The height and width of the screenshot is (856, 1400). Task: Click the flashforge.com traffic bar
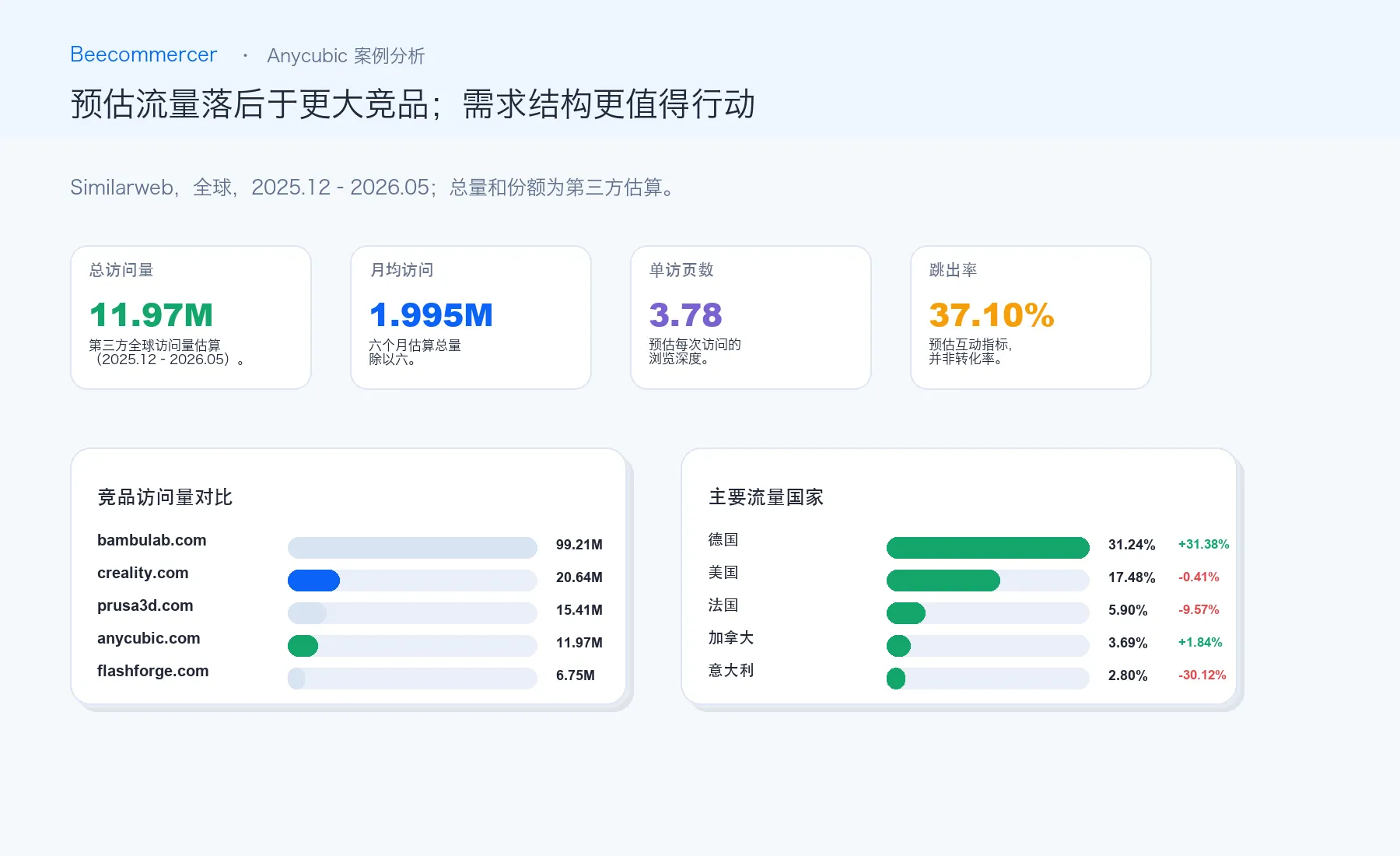click(296, 679)
